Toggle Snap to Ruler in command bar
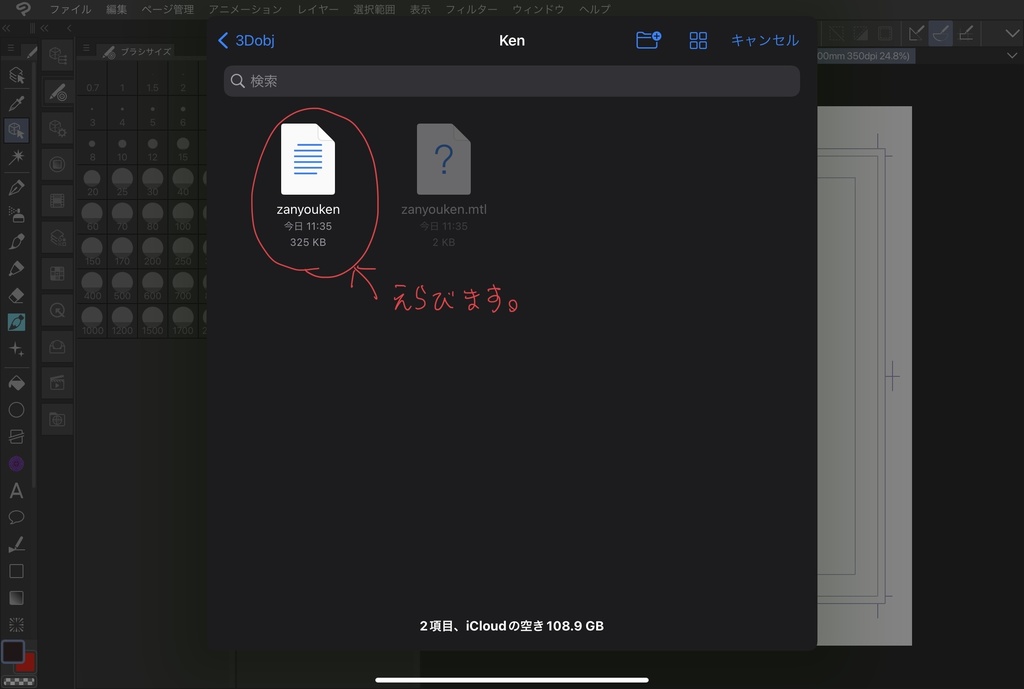The image size is (1024, 689). click(x=916, y=33)
